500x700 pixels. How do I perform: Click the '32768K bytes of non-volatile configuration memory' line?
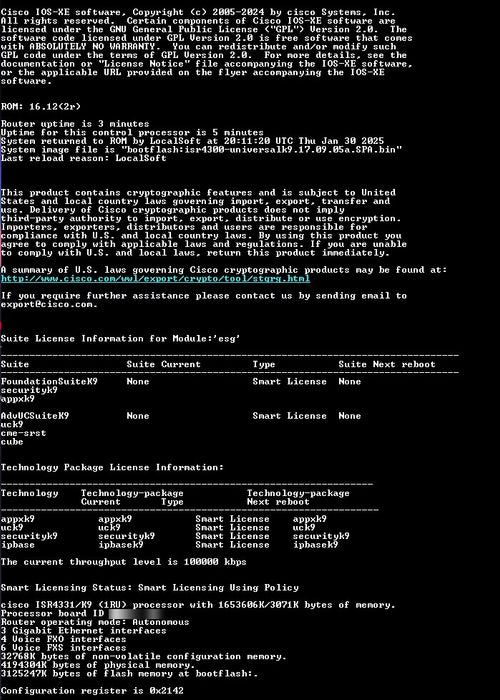click(x=144, y=656)
